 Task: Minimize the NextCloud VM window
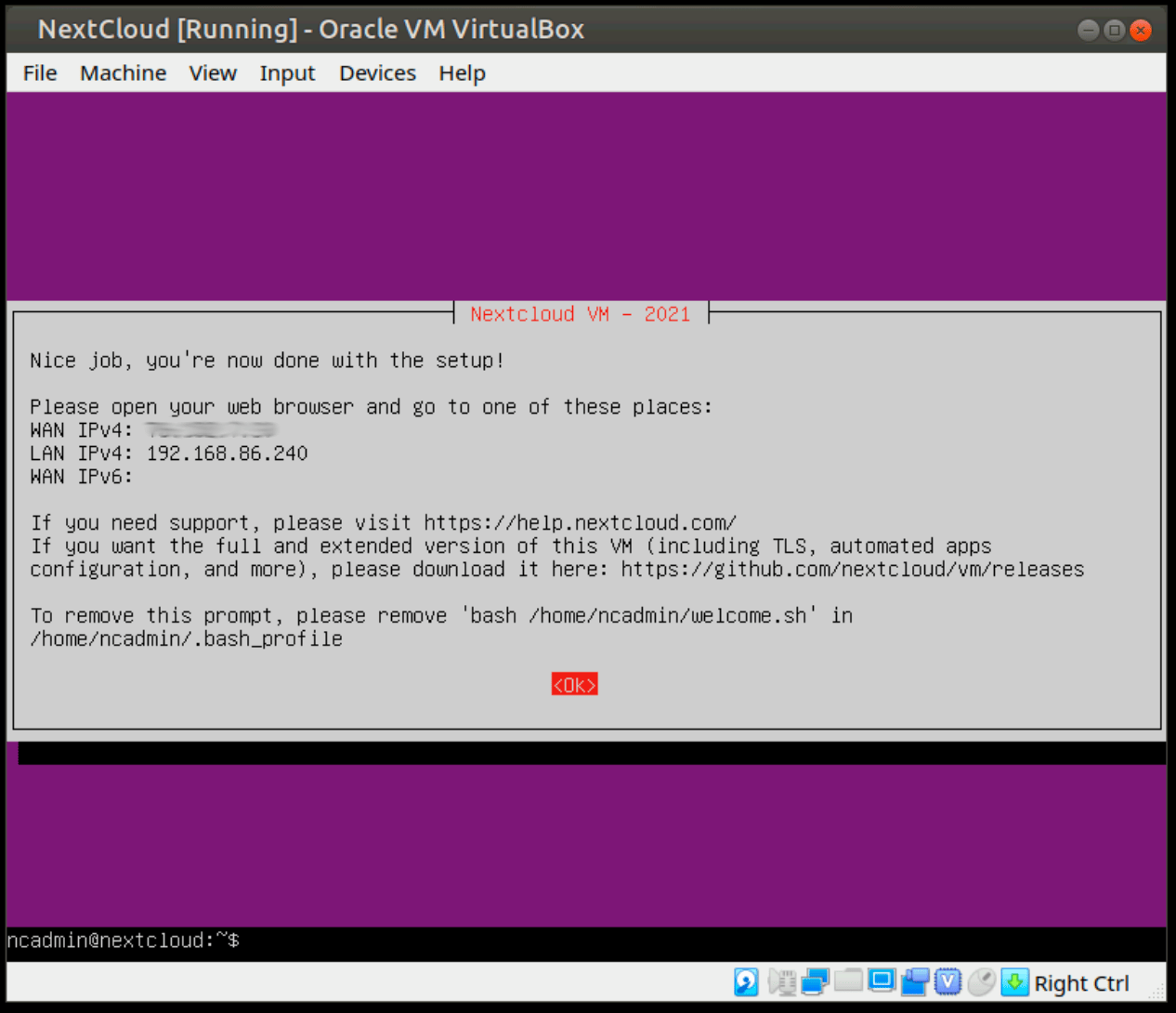click(x=1088, y=31)
